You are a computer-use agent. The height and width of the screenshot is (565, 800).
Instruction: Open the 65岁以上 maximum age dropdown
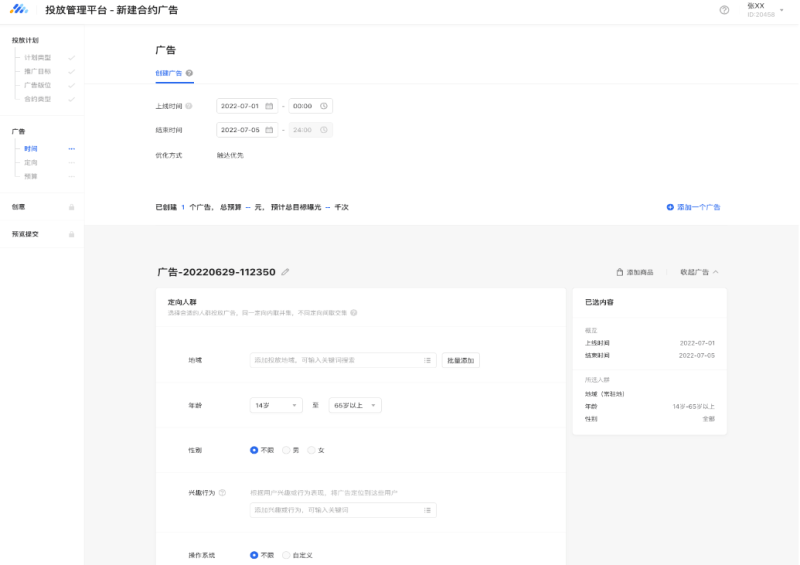pyautogui.click(x=355, y=405)
